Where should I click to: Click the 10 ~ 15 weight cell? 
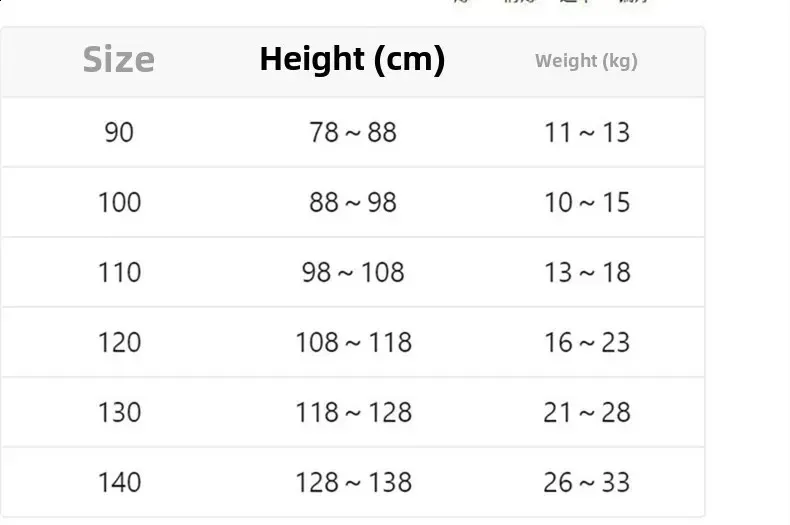click(587, 203)
